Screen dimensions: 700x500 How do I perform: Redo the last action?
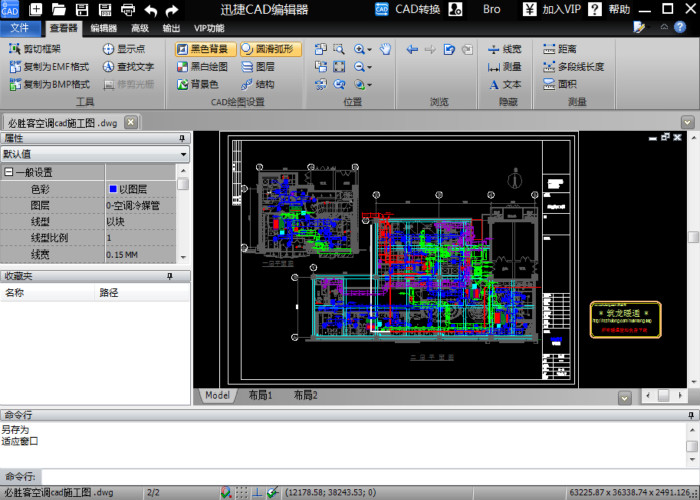pos(172,10)
